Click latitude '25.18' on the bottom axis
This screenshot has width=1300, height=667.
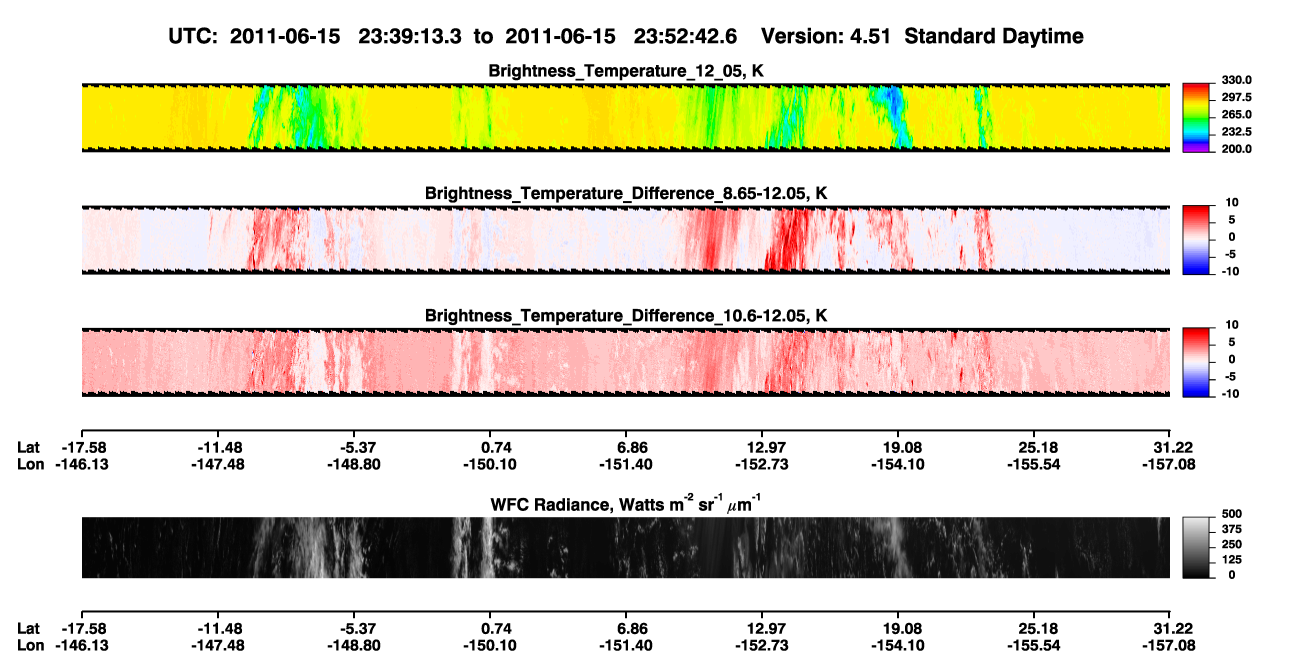[1039, 629]
